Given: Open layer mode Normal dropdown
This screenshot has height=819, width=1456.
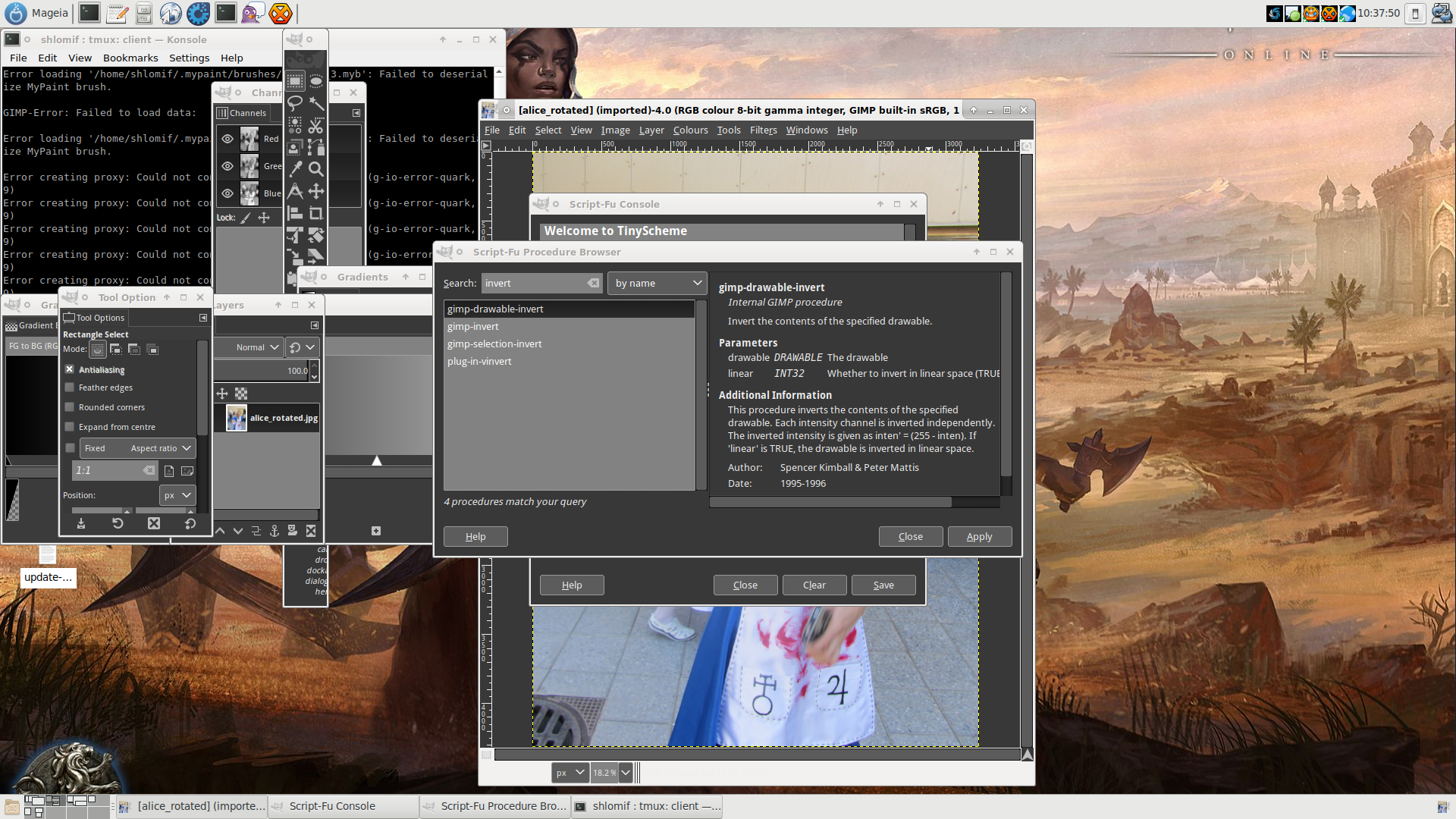Looking at the screenshot, I should point(249,347).
